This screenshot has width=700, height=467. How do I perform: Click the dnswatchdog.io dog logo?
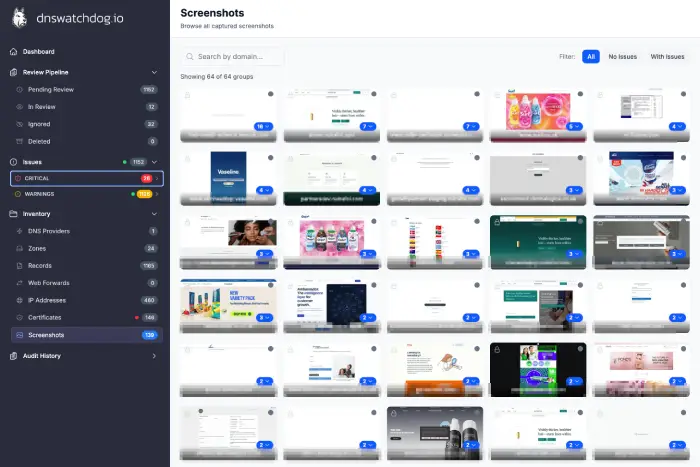tap(19, 18)
